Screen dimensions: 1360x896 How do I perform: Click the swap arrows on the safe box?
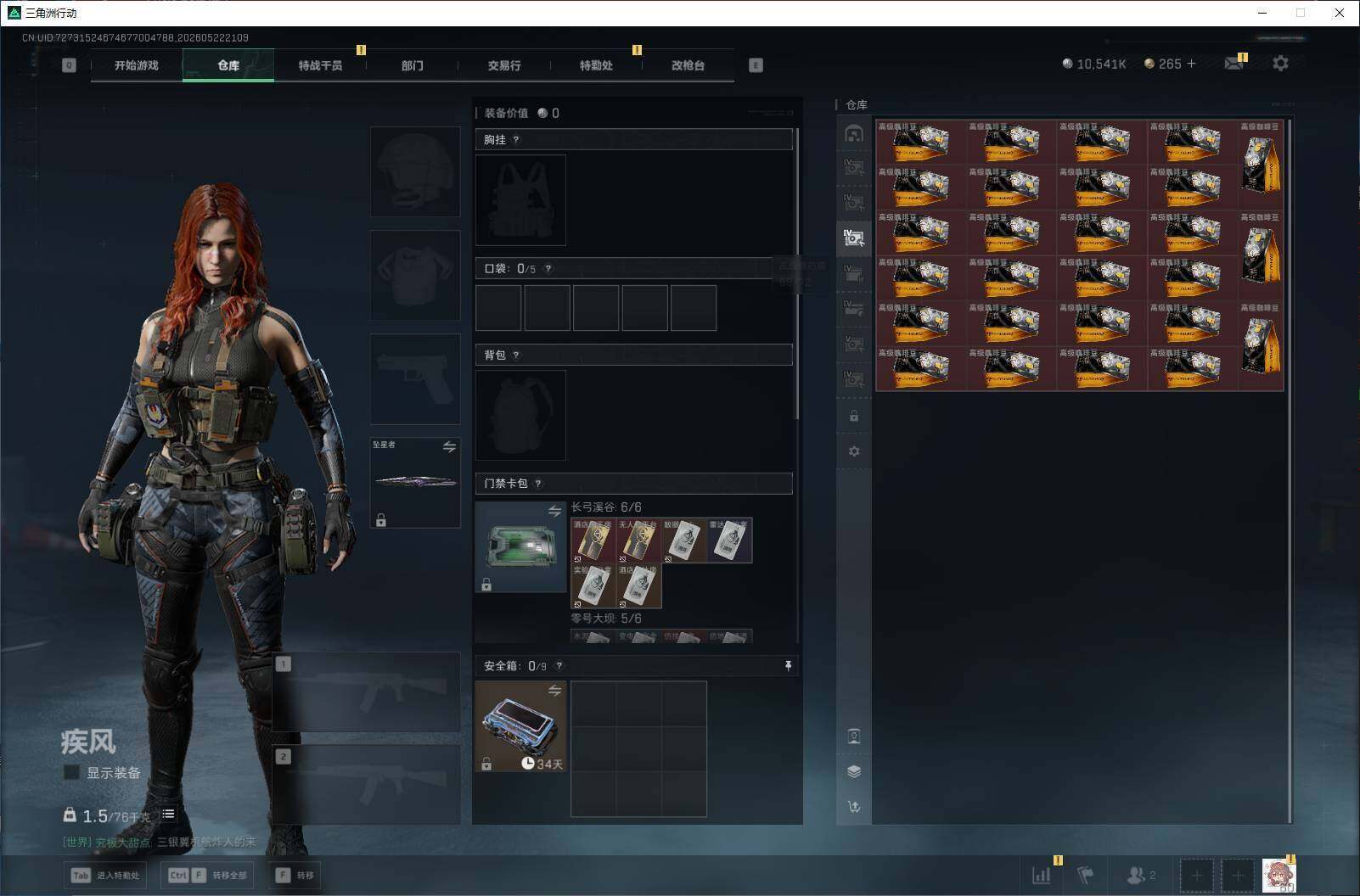coord(555,691)
